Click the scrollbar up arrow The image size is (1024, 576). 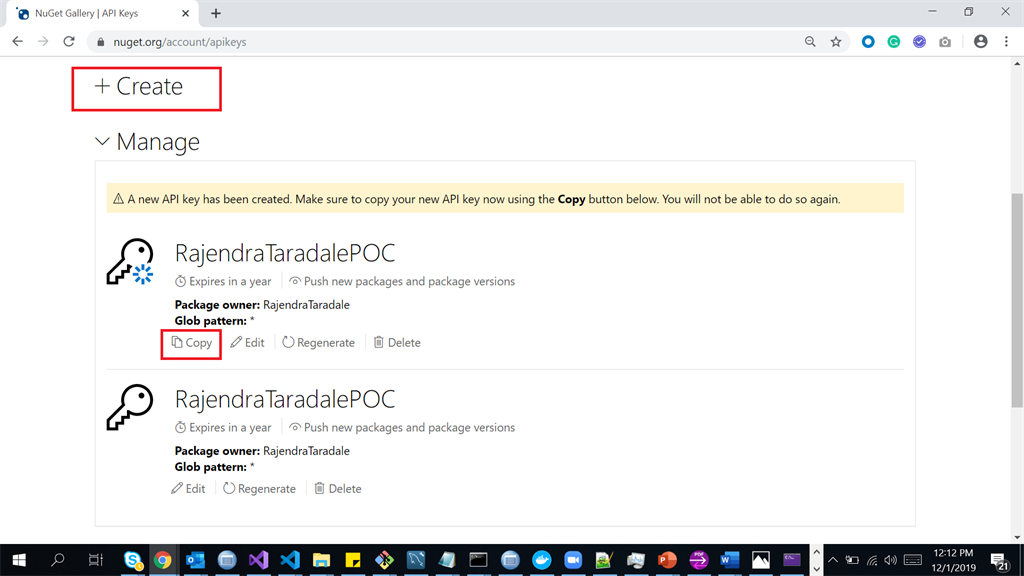tap(1017, 64)
